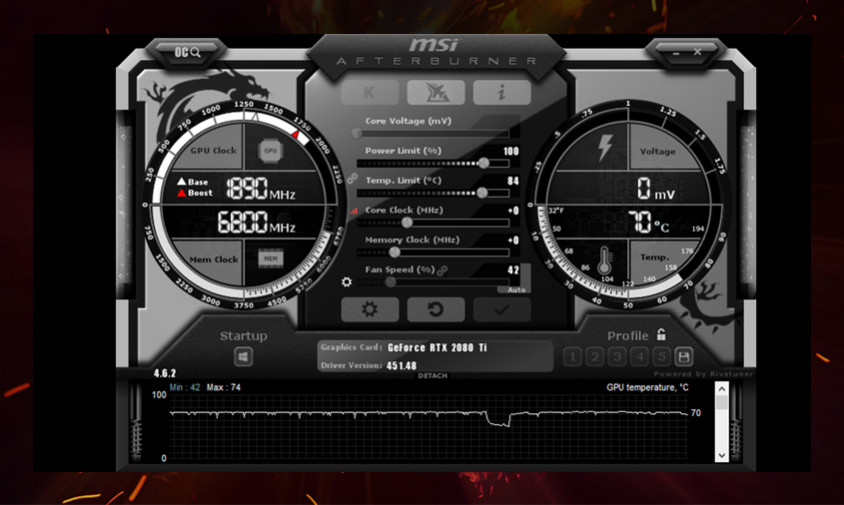Toggle link icon between Power and Temp limits
The height and width of the screenshot is (505, 844).
[353, 178]
